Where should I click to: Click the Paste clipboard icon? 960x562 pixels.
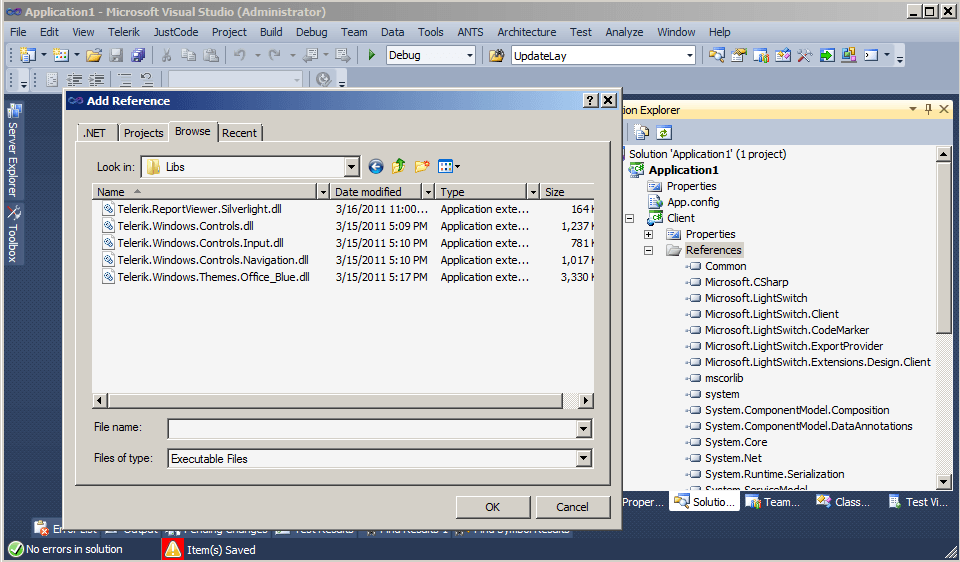[x=211, y=56]
